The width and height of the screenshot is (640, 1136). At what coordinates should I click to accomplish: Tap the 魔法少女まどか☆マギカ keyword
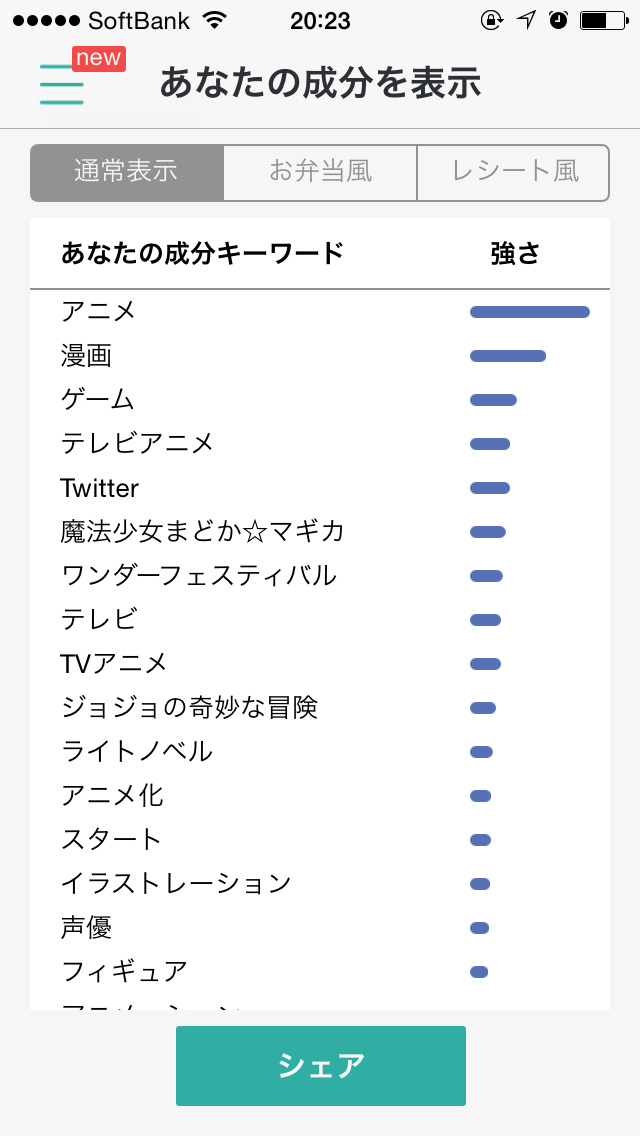click(202, 532)
